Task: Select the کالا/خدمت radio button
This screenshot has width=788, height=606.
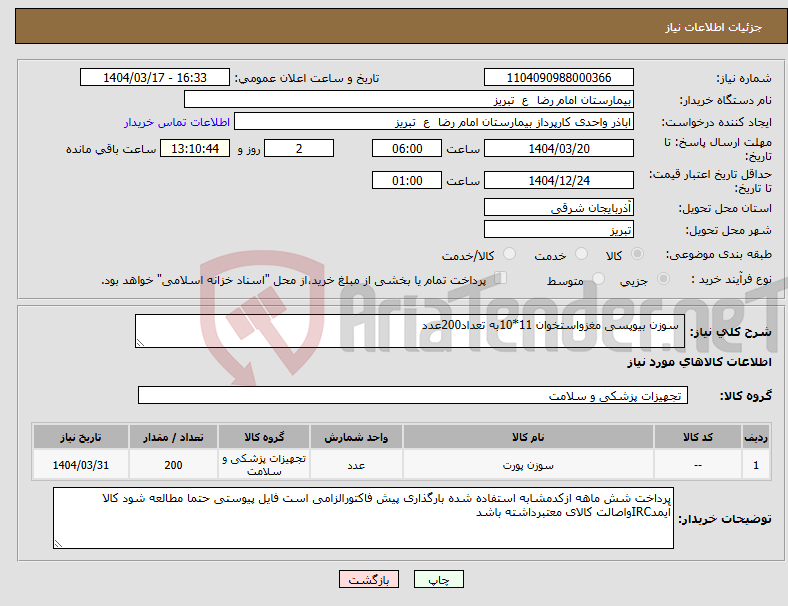Action: pos(510,254)
